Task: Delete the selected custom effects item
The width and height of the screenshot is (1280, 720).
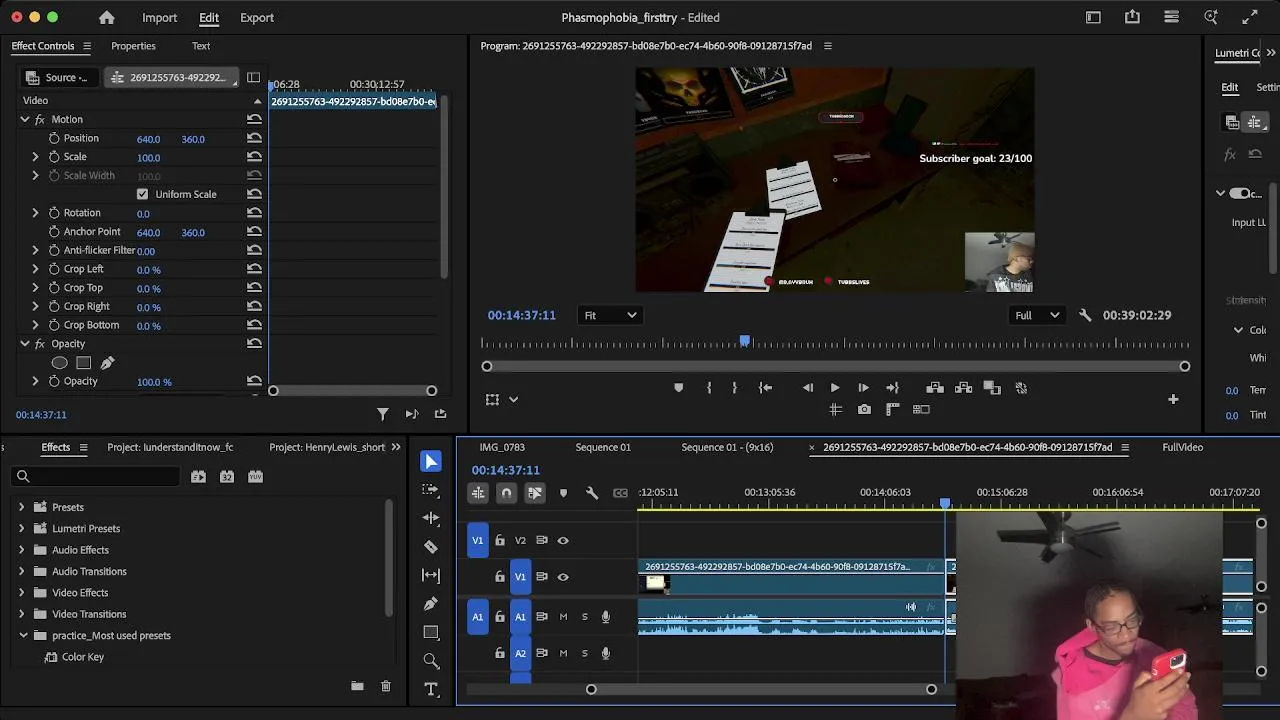Action: pos(385,686)
